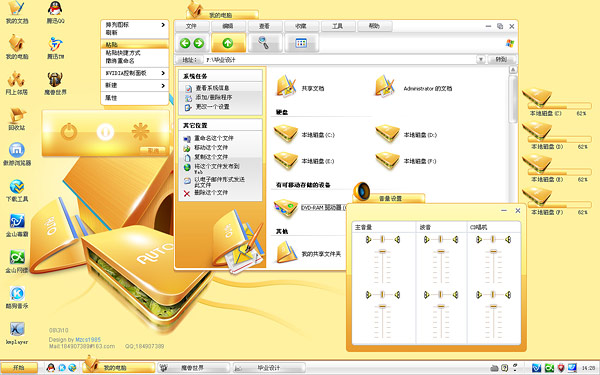Open the Views toolbar icon
Image resolution: width=600 pixels, height=375 pixels.
(x=301, y=42)
